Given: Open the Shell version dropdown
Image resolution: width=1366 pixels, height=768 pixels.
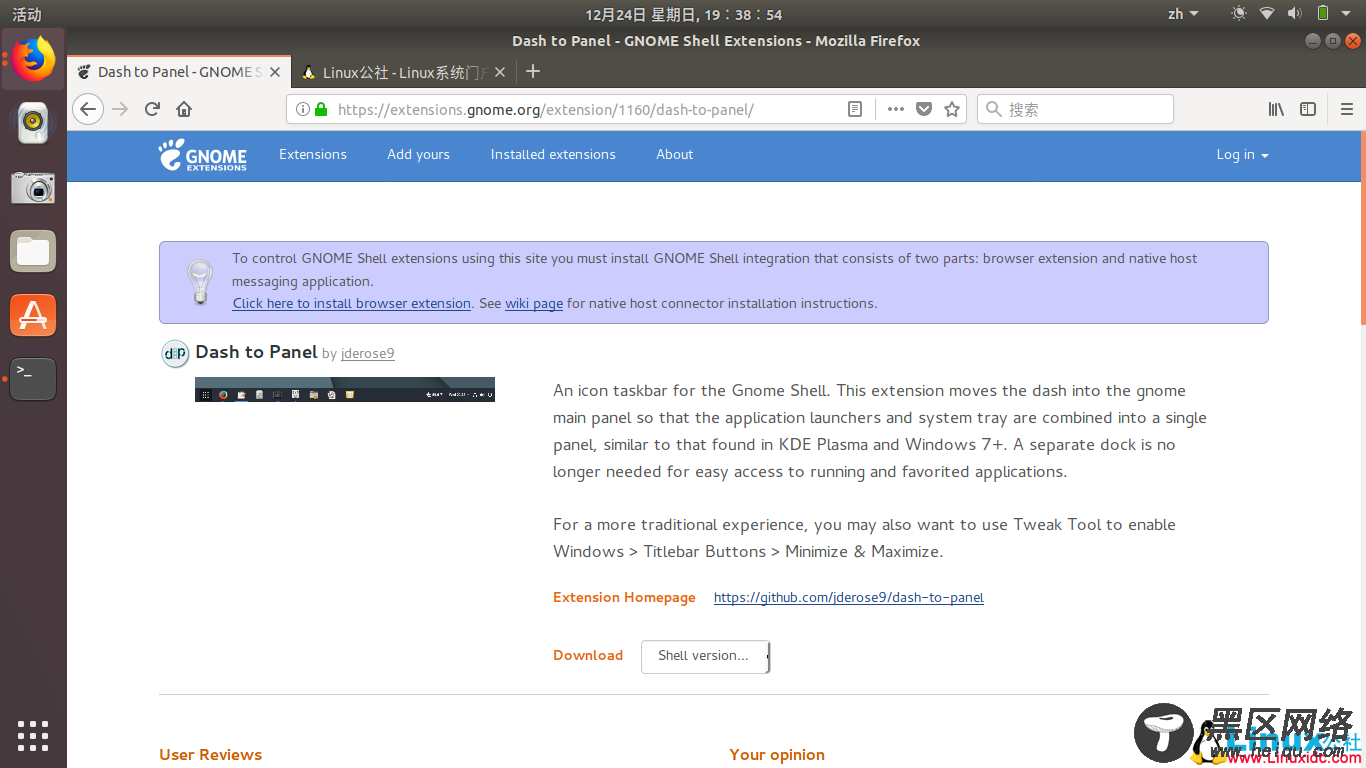Looking at the screenshot, I should point(705,656).
